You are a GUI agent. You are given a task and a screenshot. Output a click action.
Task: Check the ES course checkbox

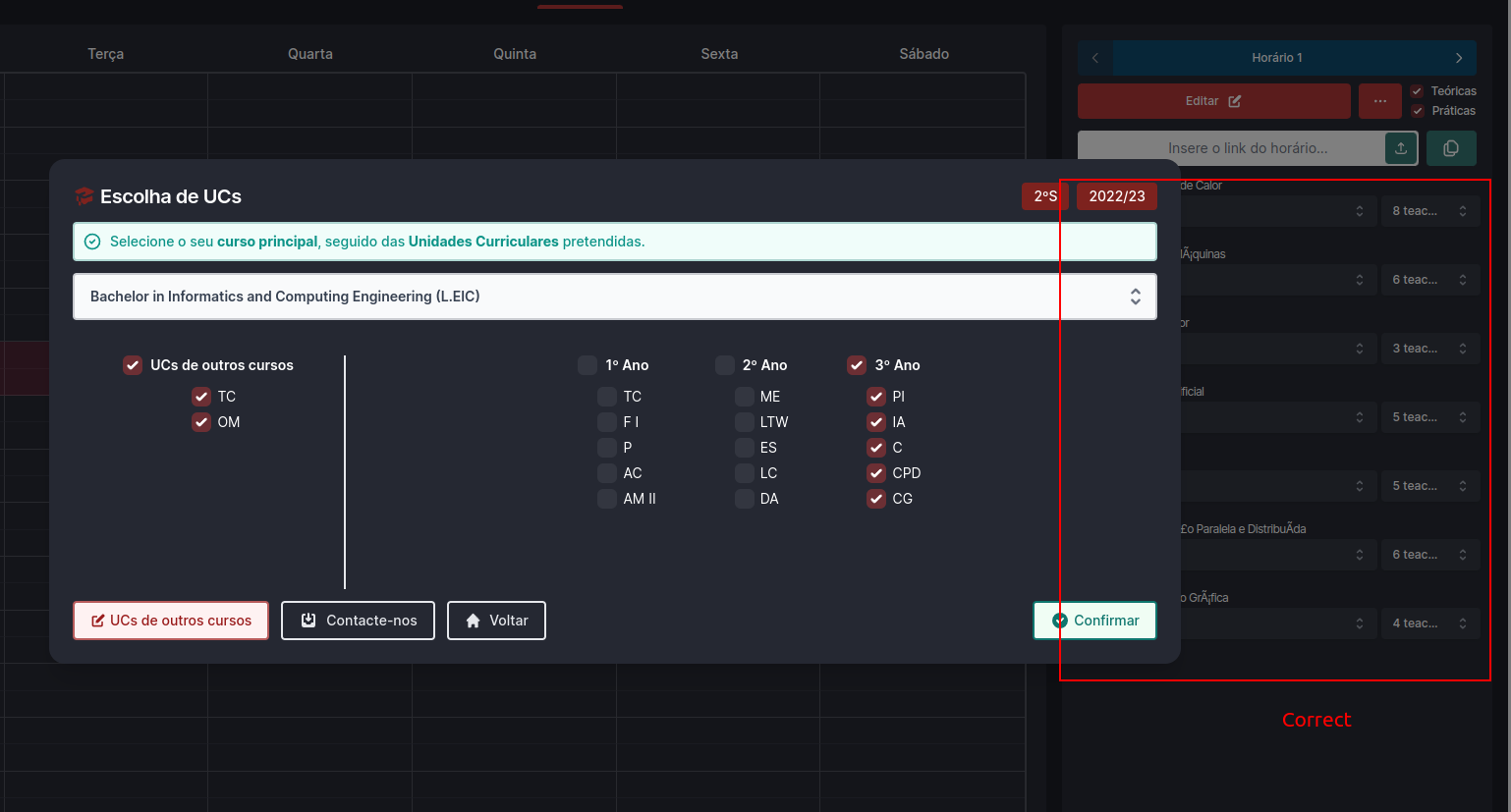coord(745,448)
